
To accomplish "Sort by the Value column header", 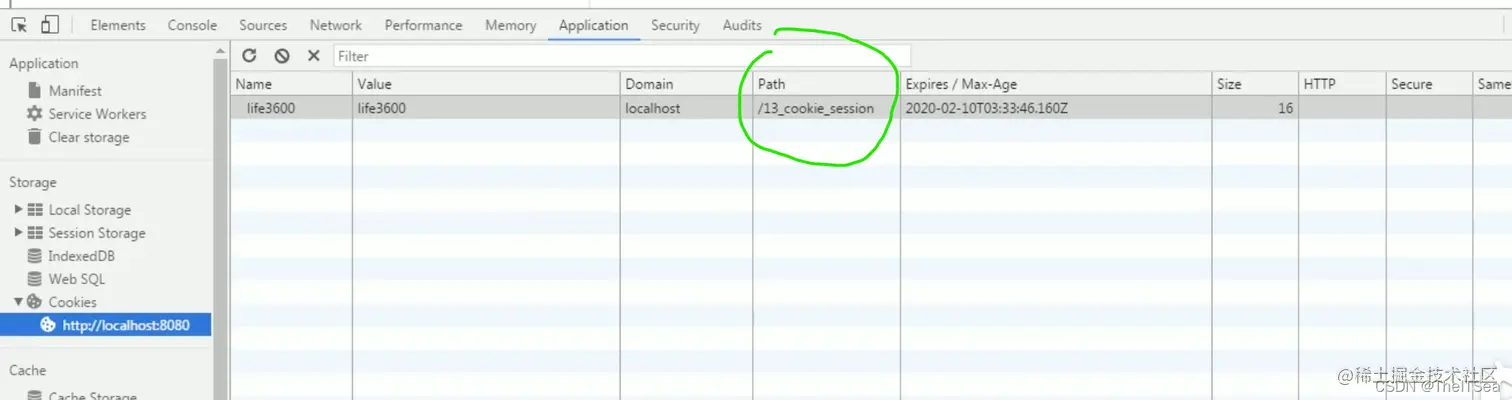I will tap(486, 84).
